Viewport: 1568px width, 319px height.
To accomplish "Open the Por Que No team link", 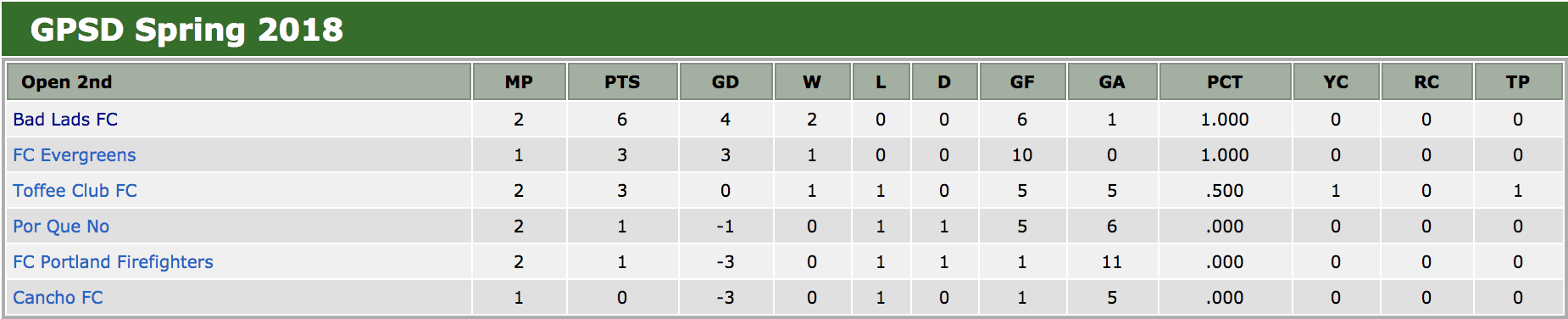I will [61, 227].
